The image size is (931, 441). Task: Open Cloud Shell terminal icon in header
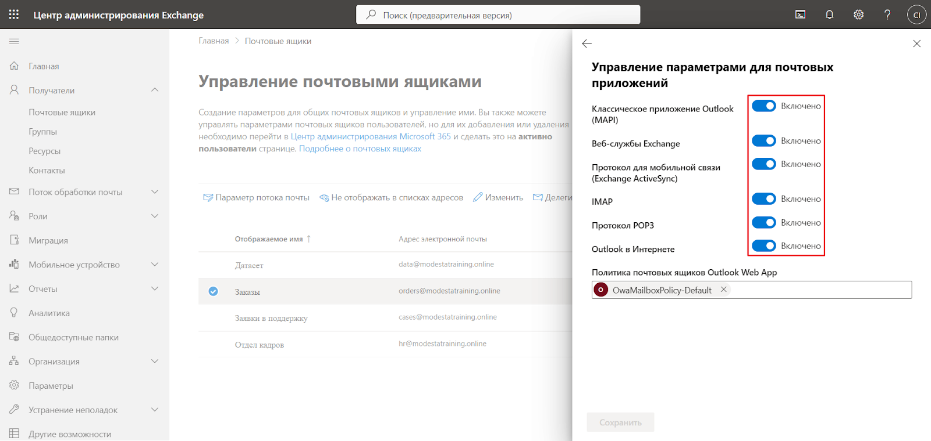(x=801, y=15)
